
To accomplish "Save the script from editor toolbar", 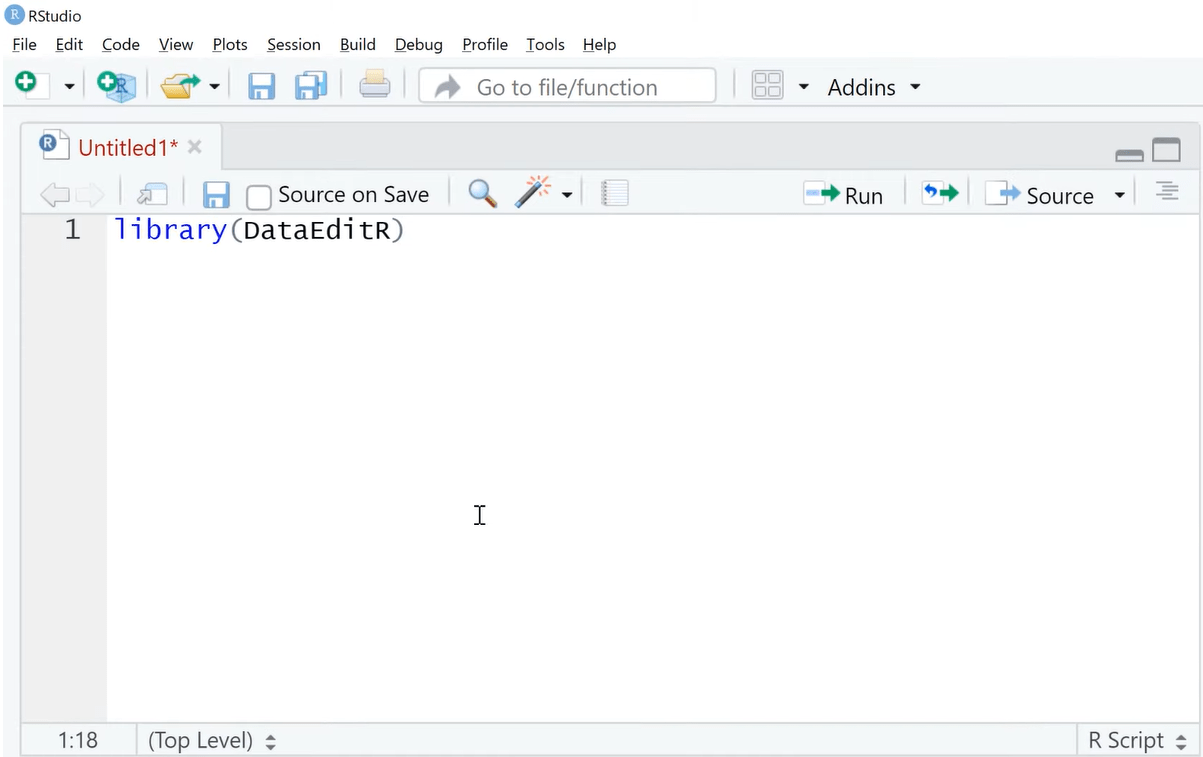I will [x=216, y=194].
